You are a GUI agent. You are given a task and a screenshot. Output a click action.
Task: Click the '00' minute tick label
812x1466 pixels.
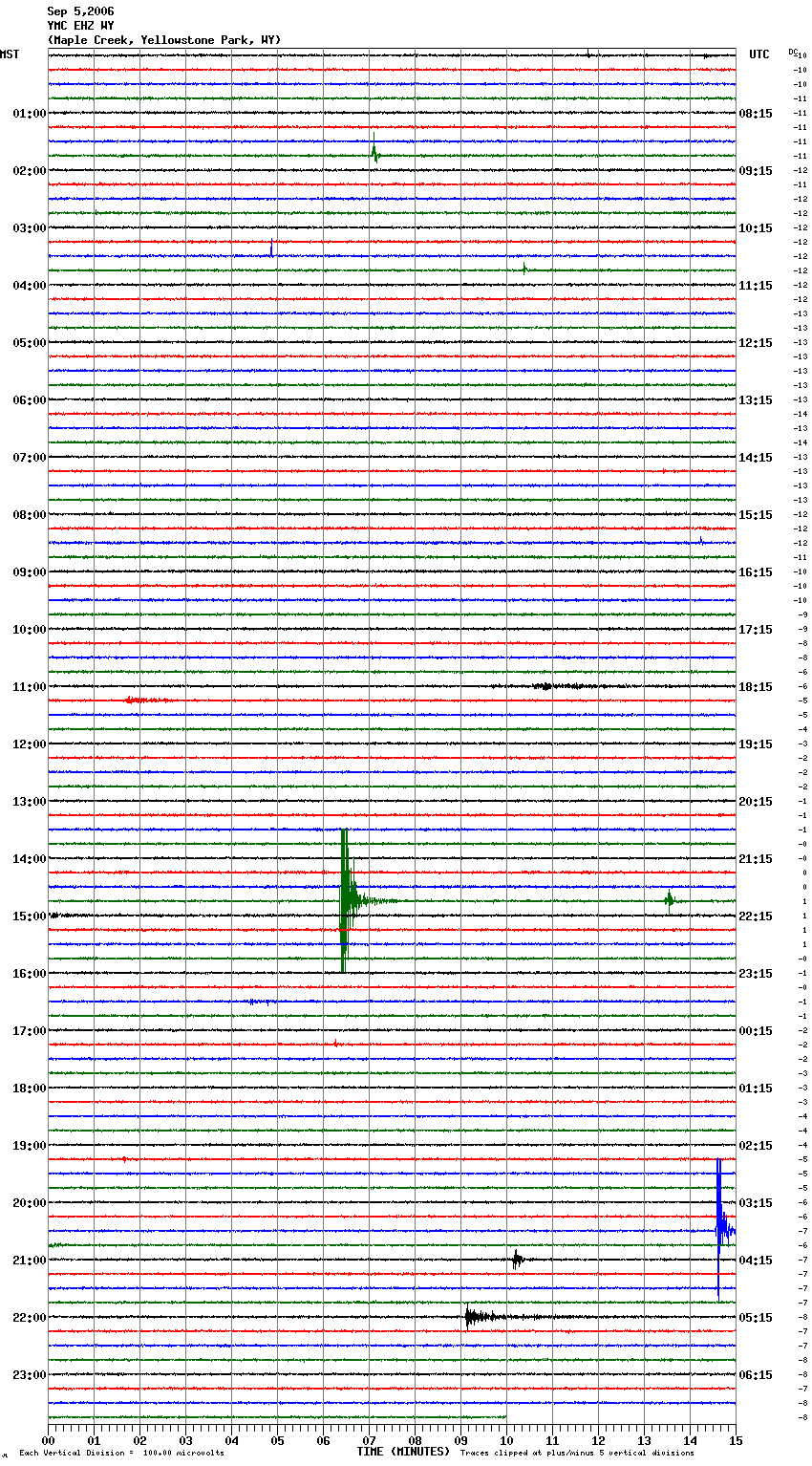tap(48, 1440)
